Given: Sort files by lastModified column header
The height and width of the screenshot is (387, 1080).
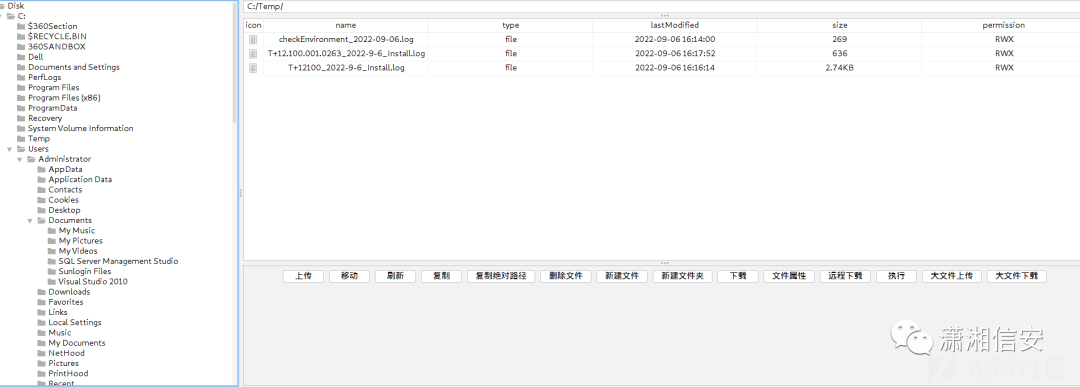Looking at the screenshot, I should tap(675, 25).
